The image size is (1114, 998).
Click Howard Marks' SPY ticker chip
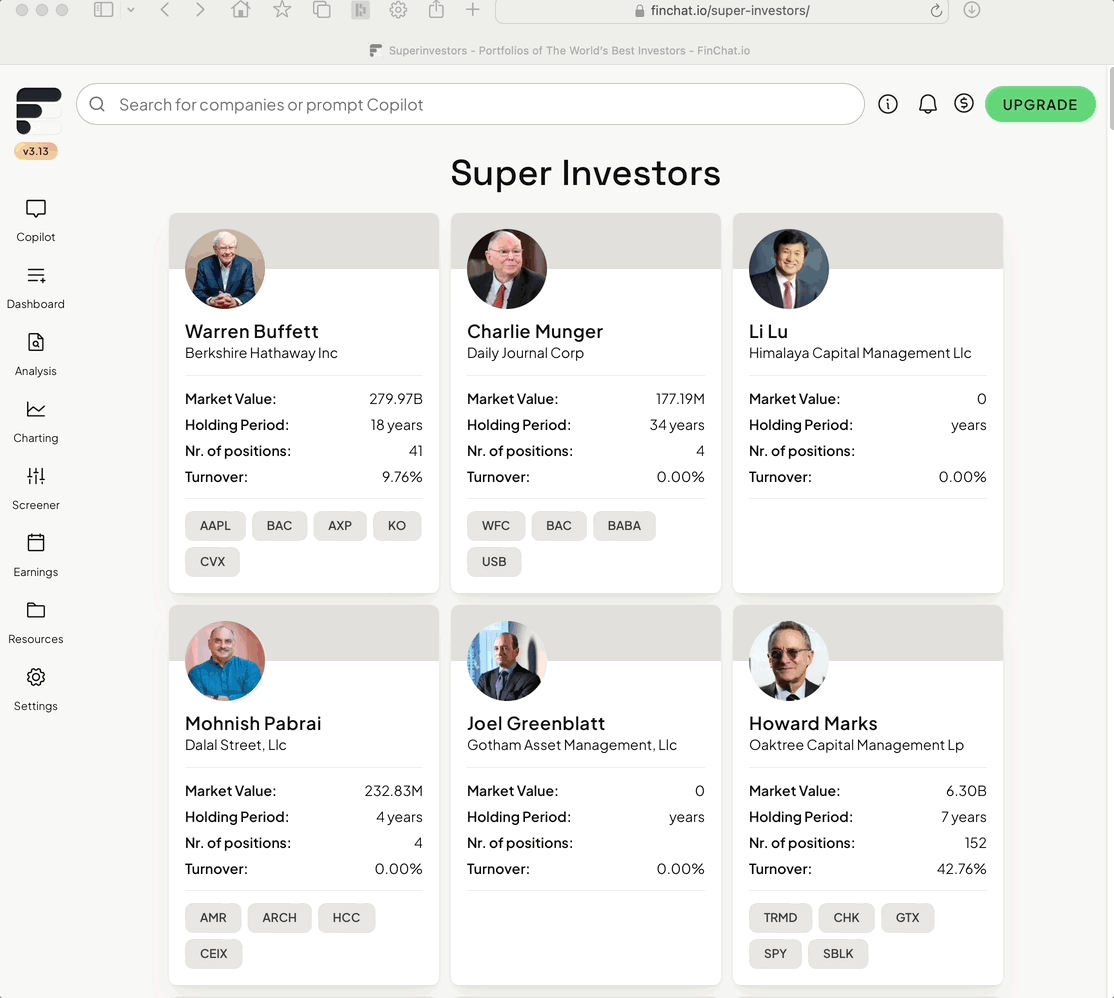click(x=775, y=954)
